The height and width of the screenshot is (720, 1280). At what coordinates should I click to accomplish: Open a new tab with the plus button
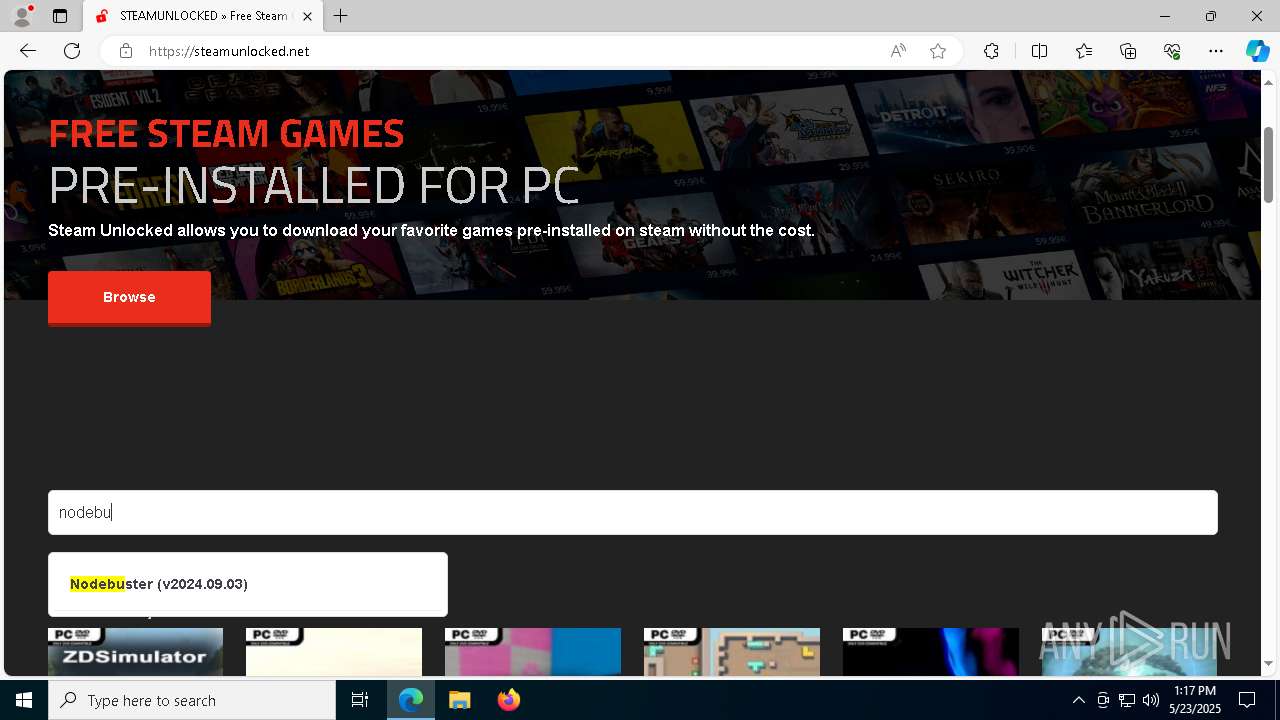[x=341, y=16]
